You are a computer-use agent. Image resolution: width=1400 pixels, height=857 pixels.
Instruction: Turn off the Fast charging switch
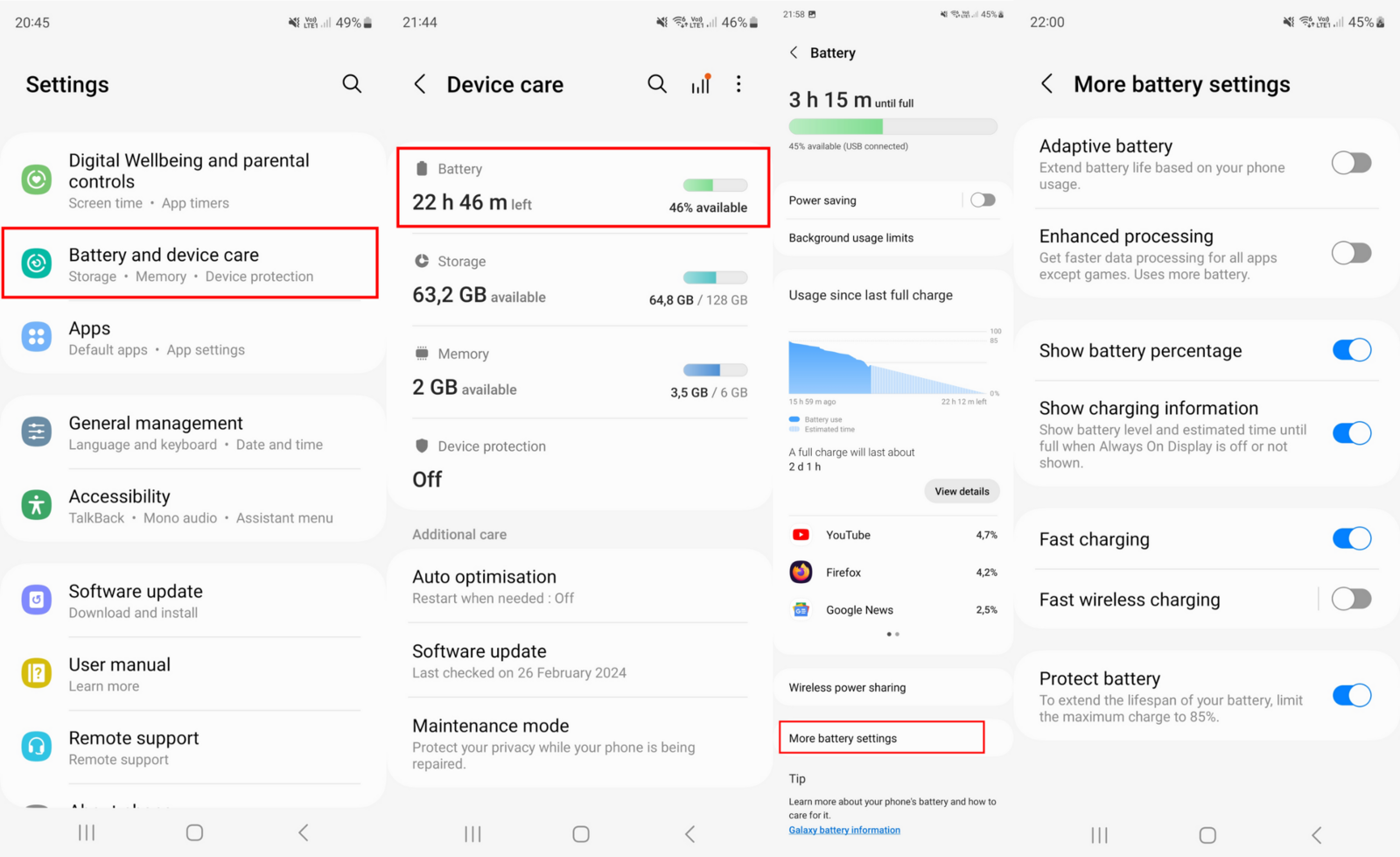[x=1351, y=538]
